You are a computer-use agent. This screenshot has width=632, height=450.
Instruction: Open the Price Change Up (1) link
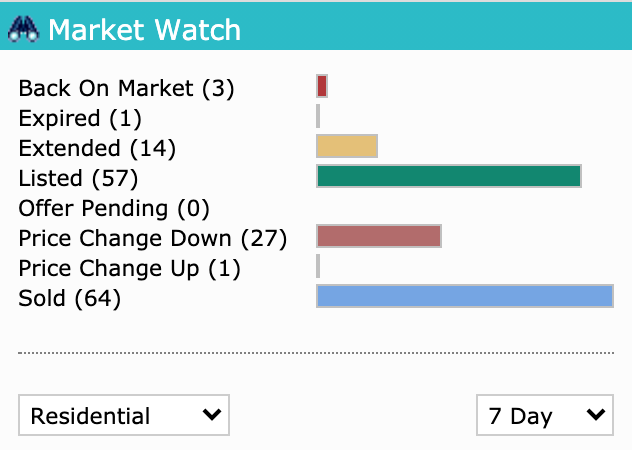tap(129, 268)
